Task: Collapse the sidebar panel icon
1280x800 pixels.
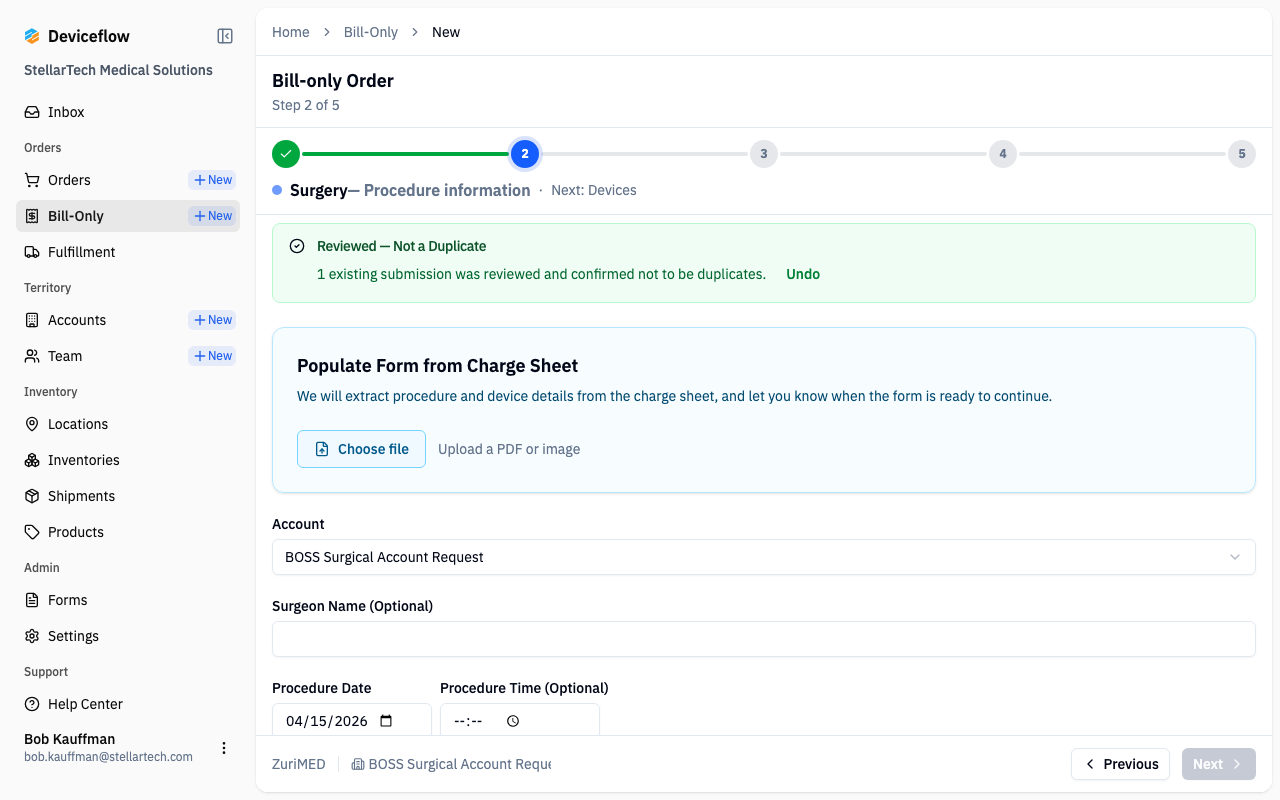Action: [225, 36]
